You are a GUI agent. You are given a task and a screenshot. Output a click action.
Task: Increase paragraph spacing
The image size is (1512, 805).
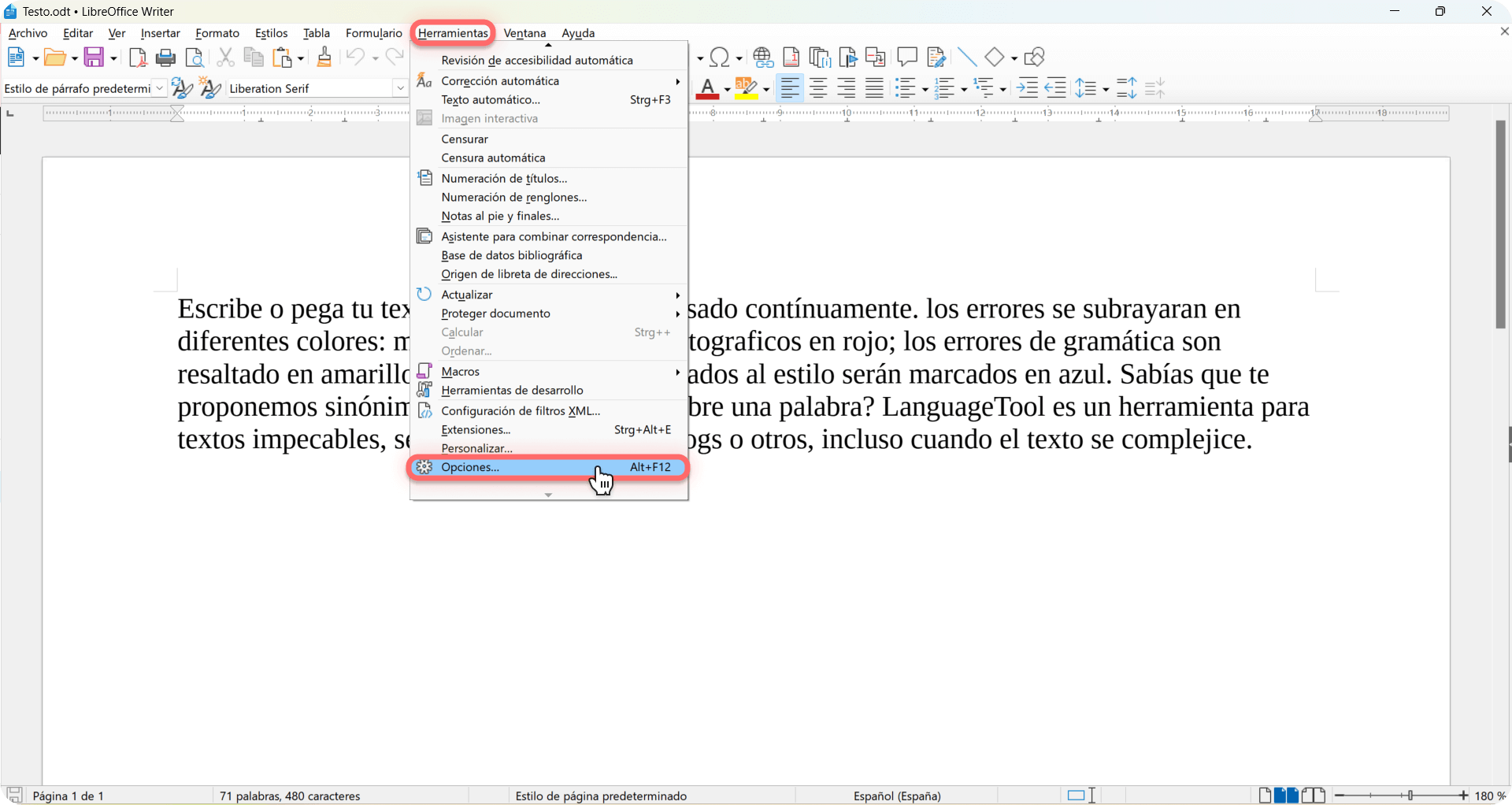click(1127, 88)
